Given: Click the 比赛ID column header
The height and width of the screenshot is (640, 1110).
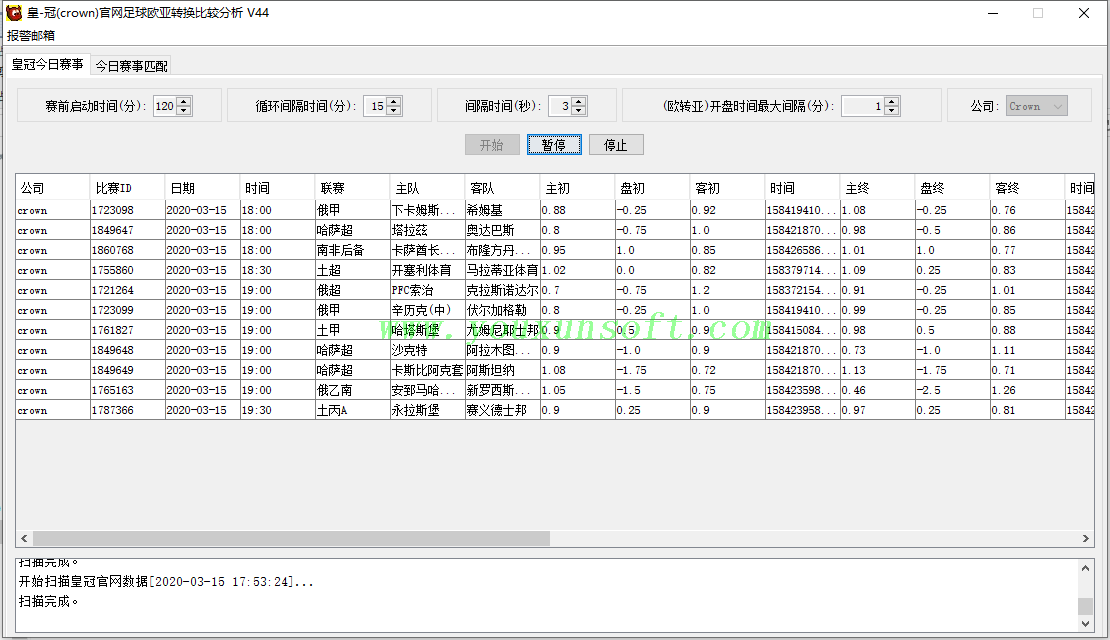Looking at the screenshot, I should coord(127,188).
